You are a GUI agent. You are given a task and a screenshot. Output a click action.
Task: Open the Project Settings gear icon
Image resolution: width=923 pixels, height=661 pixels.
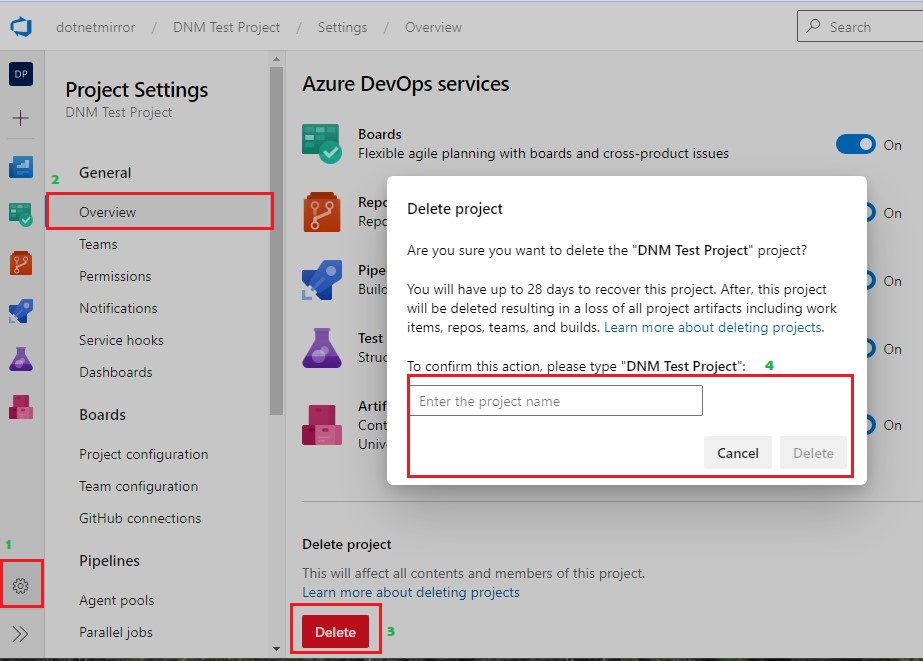coord(21,585)
